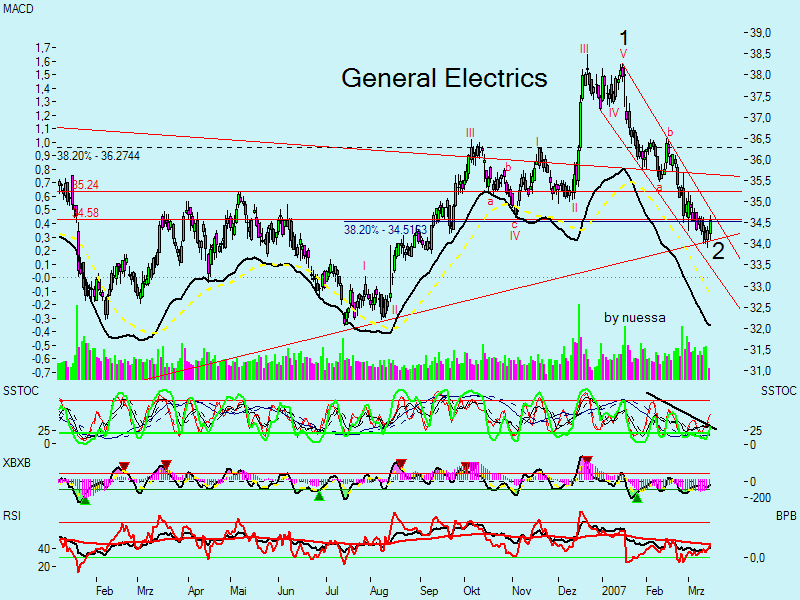Click the MACD indicator label

tap(18, 9)
